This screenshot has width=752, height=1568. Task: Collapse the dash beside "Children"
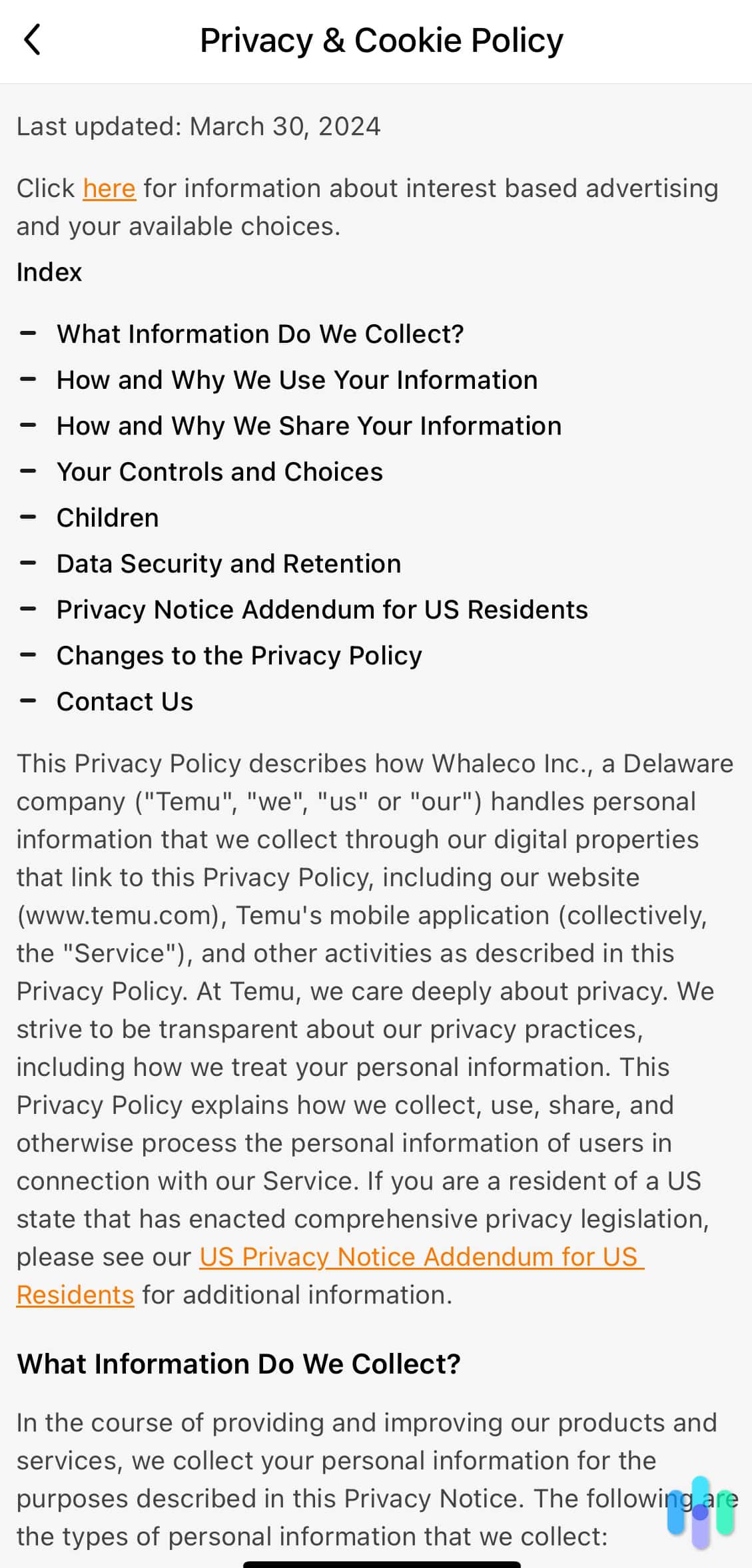(29, 517)
